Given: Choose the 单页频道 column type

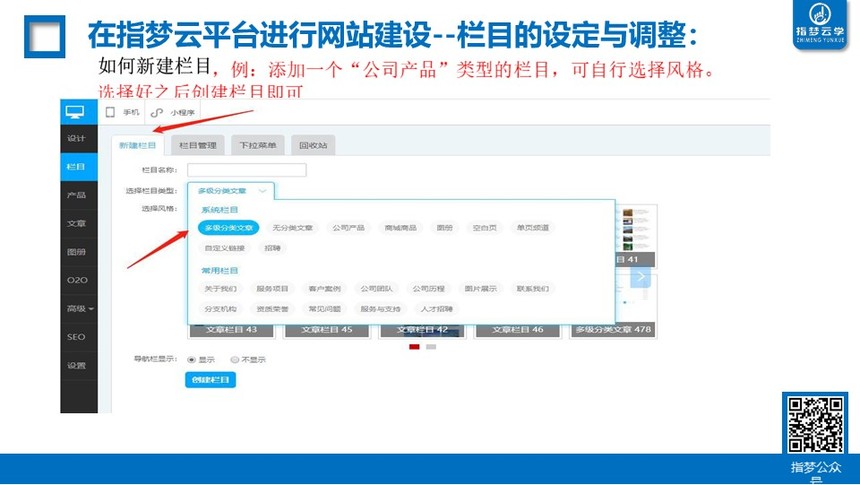Looking at the screenshot, I should coord(533,228).
